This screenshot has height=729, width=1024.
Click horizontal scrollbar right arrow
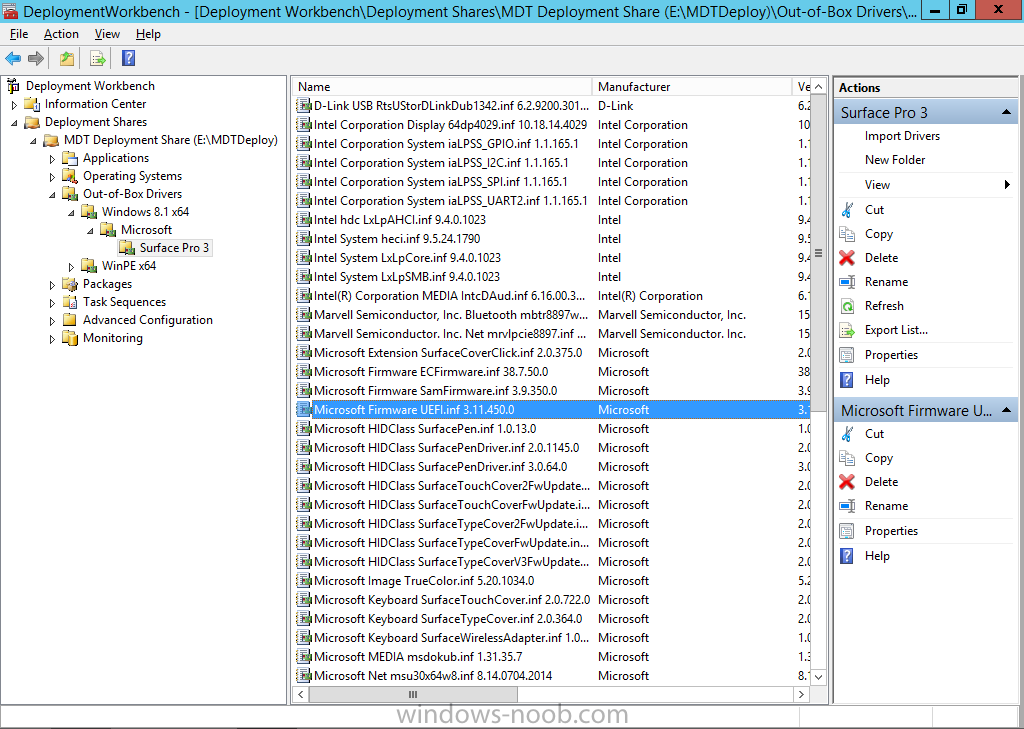point(801,694)
